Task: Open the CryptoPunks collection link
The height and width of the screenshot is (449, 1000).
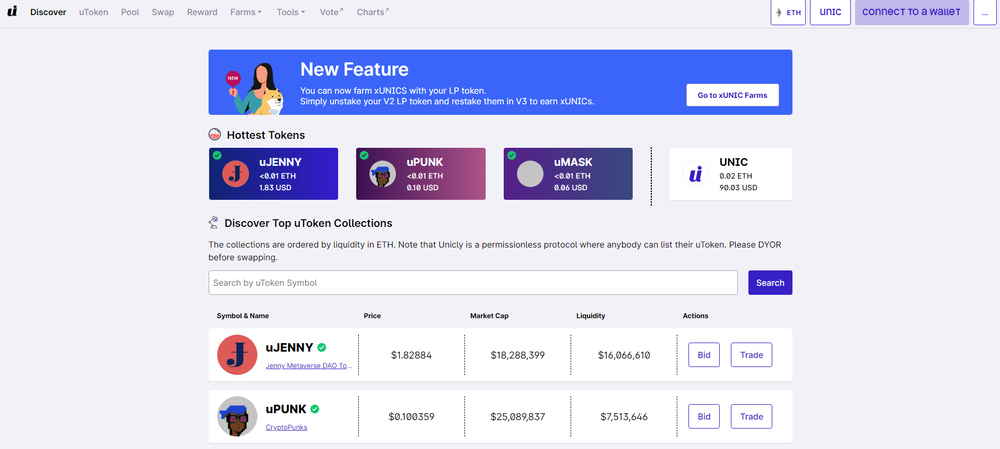Action: [286, 427]
